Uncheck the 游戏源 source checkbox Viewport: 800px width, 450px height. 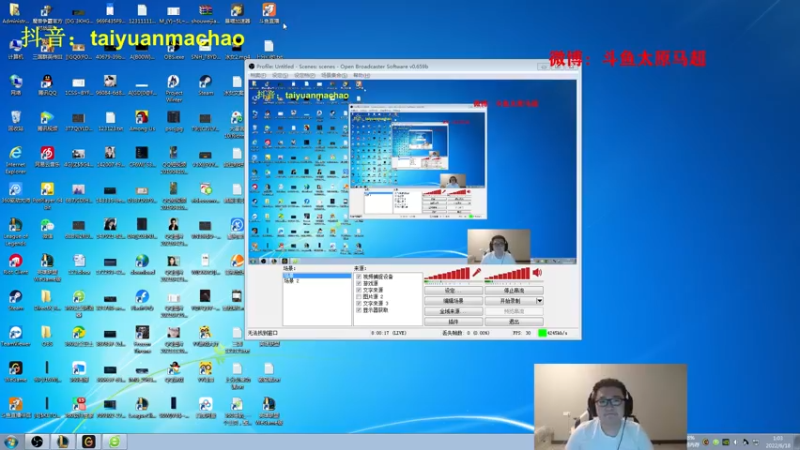click(359, 283)
